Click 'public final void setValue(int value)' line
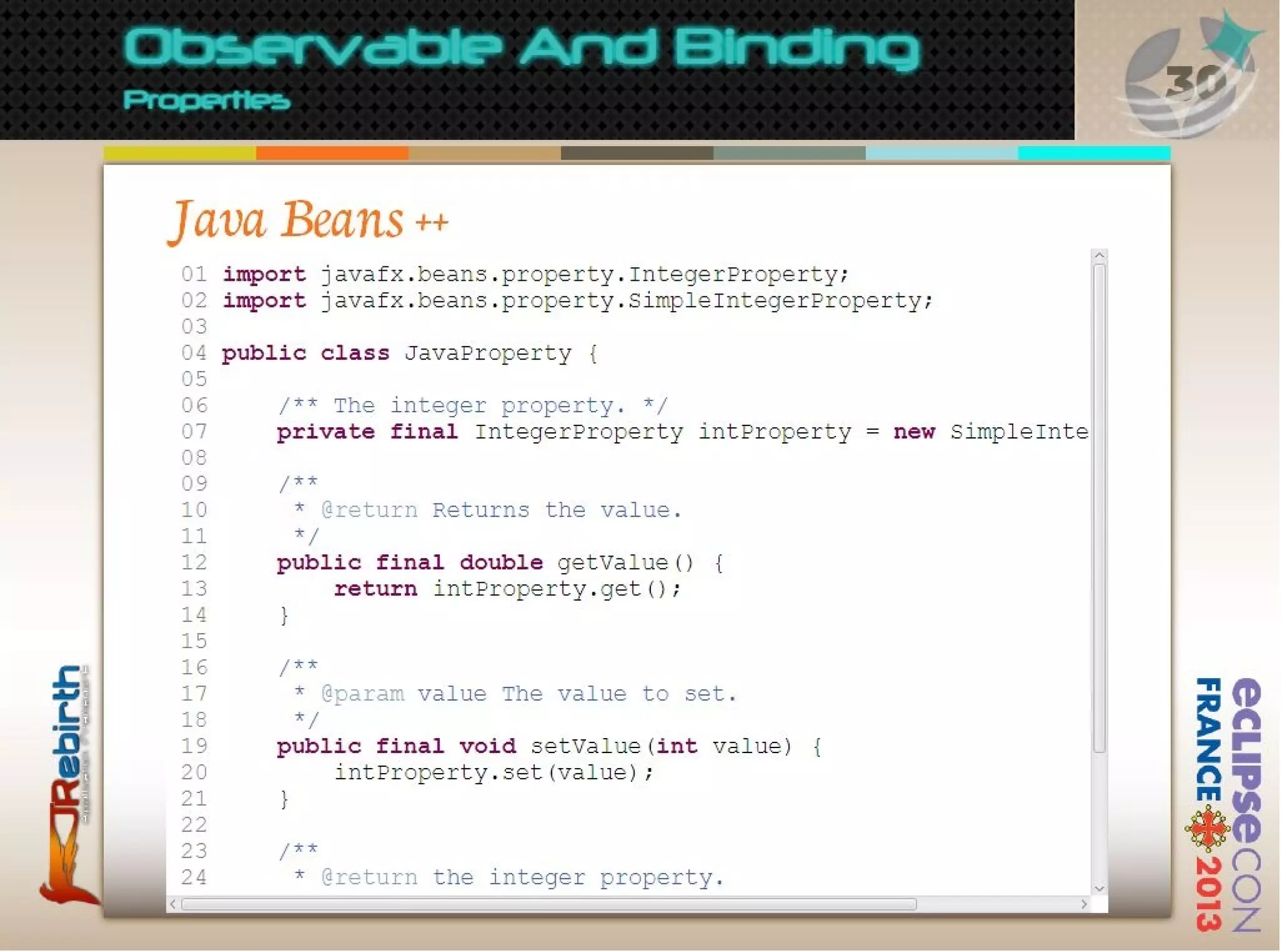1281x952 pixels. pos(549,747)
